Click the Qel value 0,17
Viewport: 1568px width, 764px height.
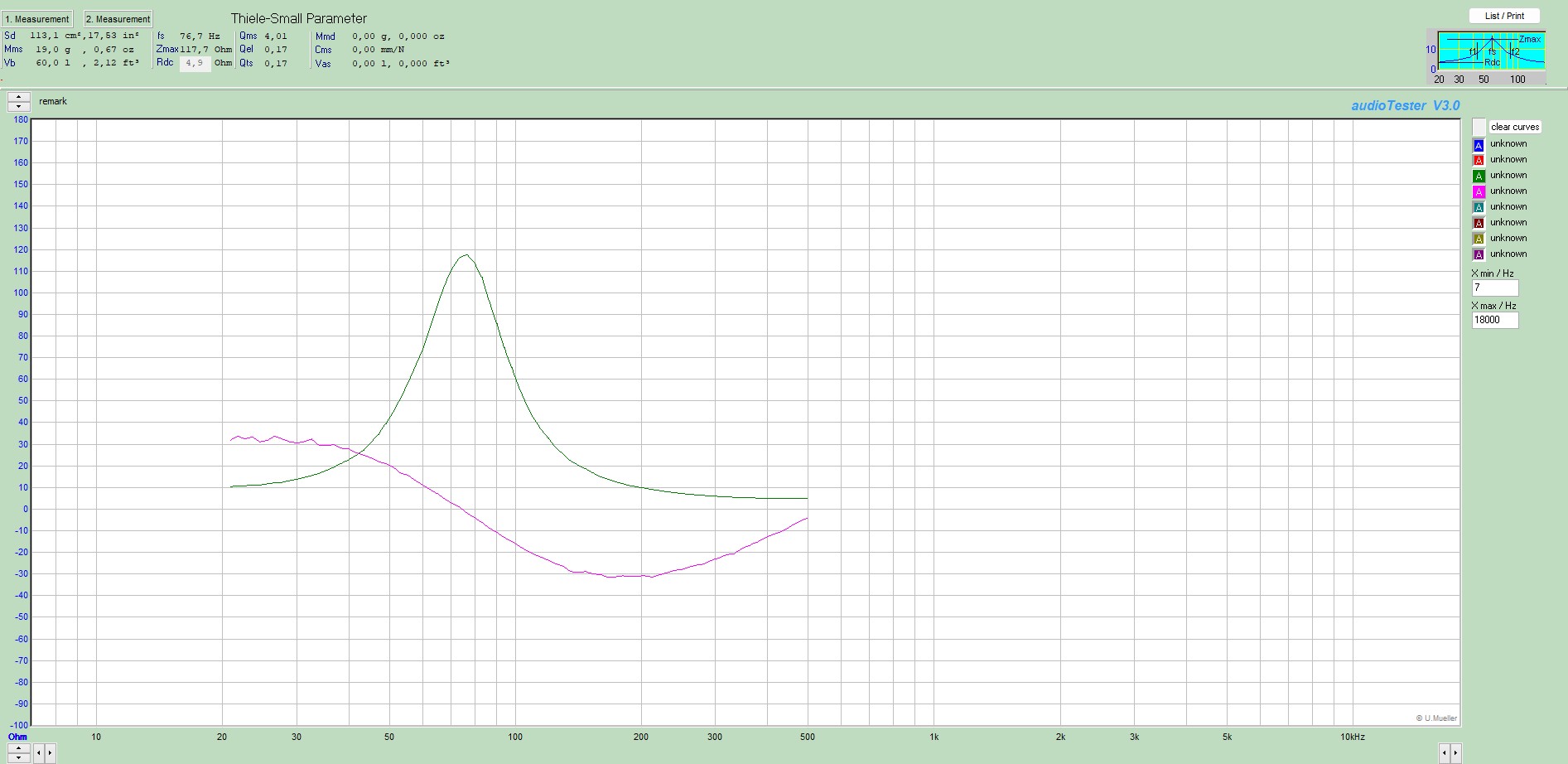click(276, 50)
